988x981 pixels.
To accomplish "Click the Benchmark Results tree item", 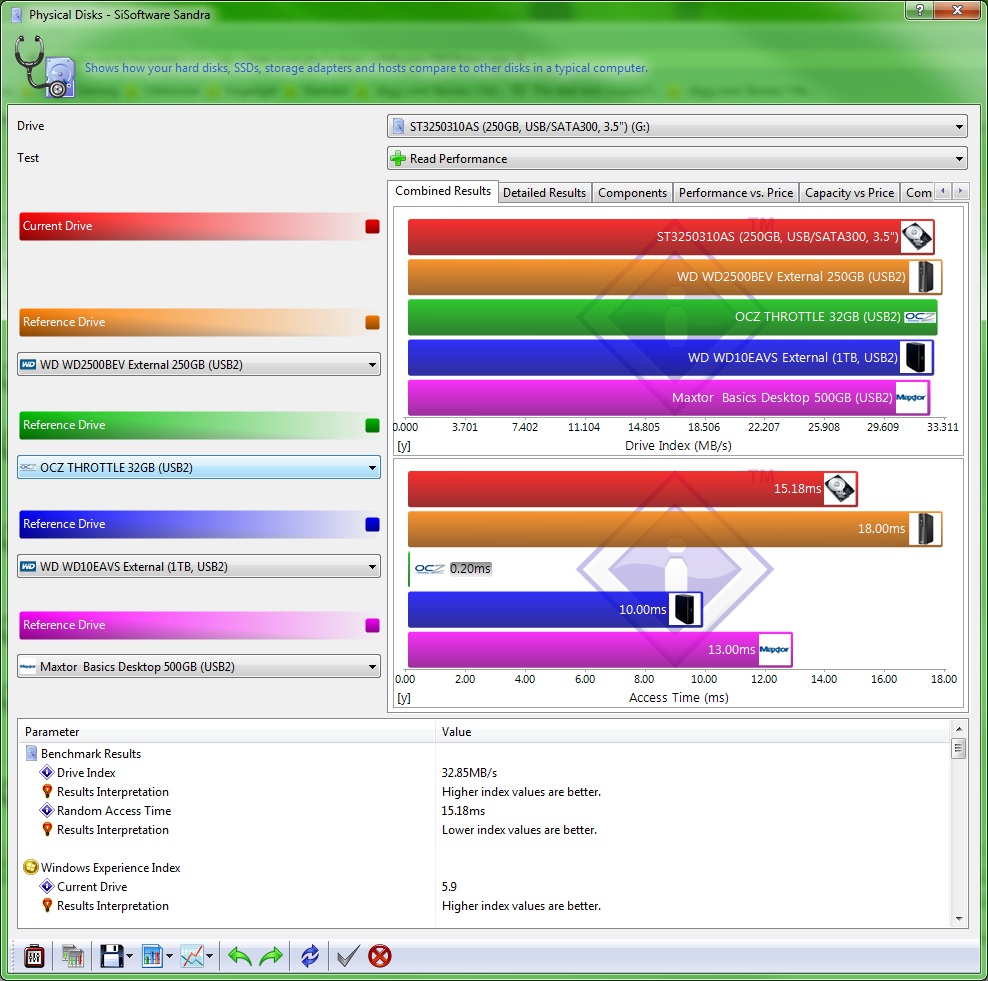I will [91, 754].
